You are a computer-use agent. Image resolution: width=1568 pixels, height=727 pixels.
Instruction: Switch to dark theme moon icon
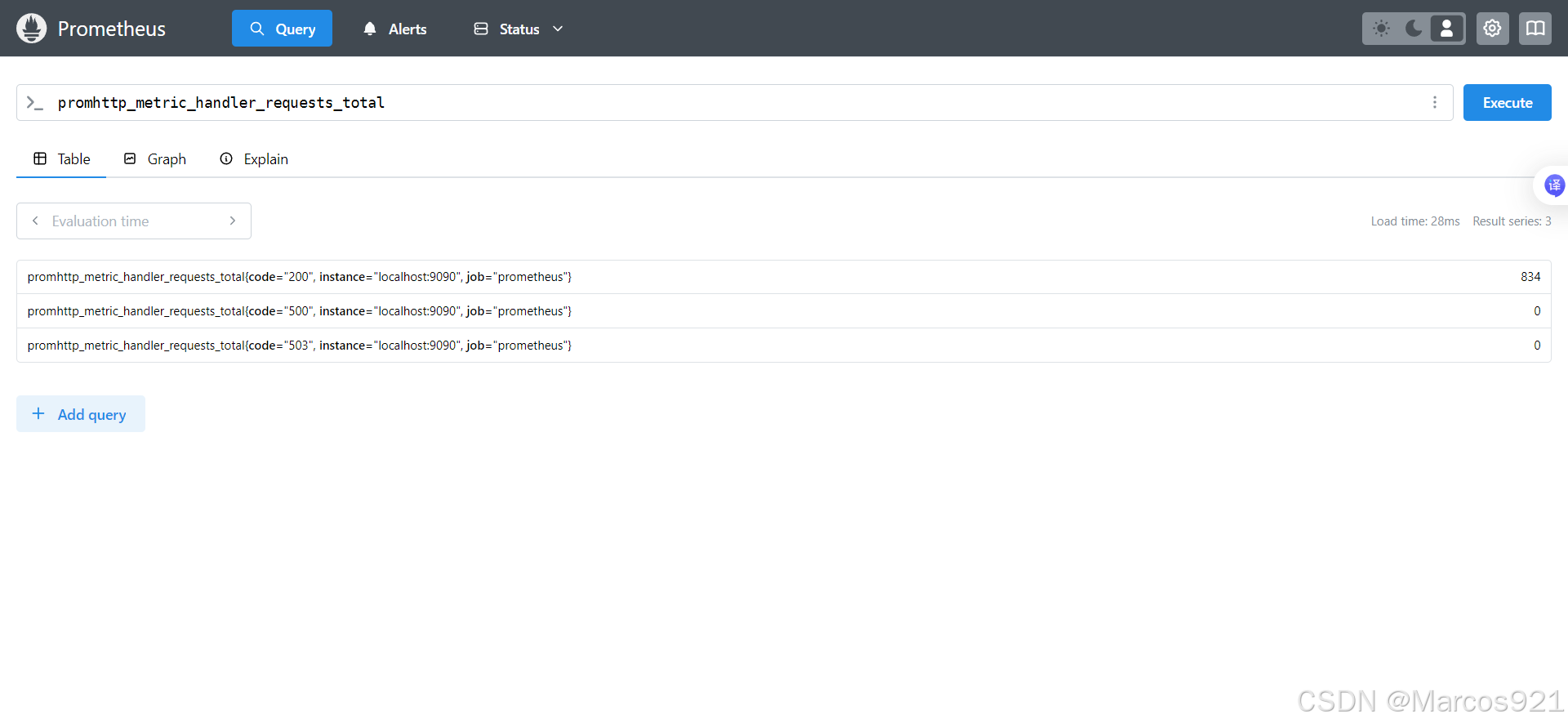[x=1414, y=29]
